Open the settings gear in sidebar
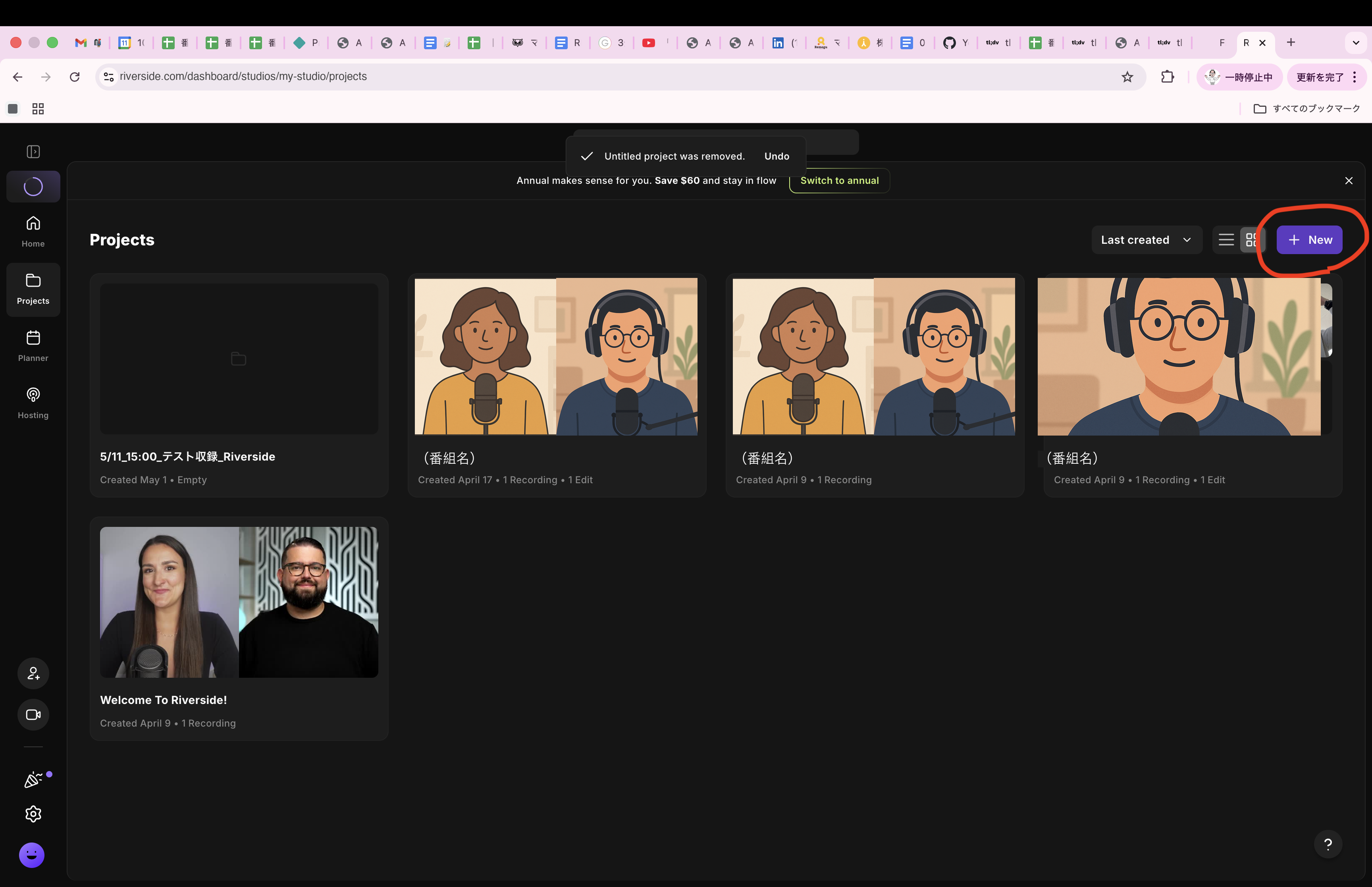 pos(33,813)
